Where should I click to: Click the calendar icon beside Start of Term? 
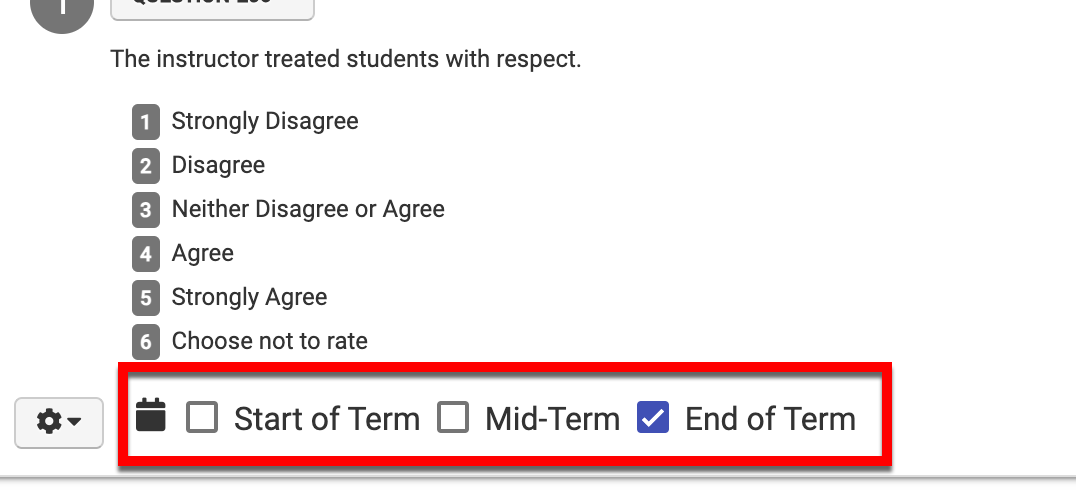[150, 416]
